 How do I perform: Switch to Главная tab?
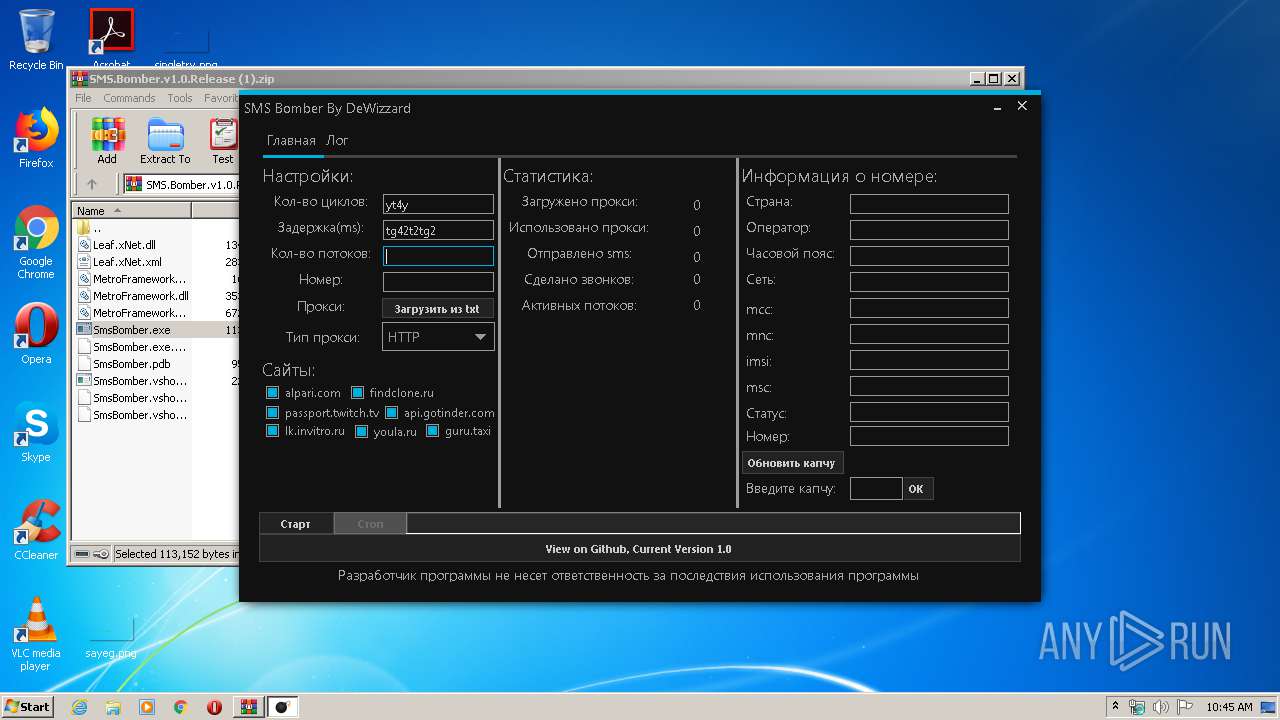(x=291, y=141)
